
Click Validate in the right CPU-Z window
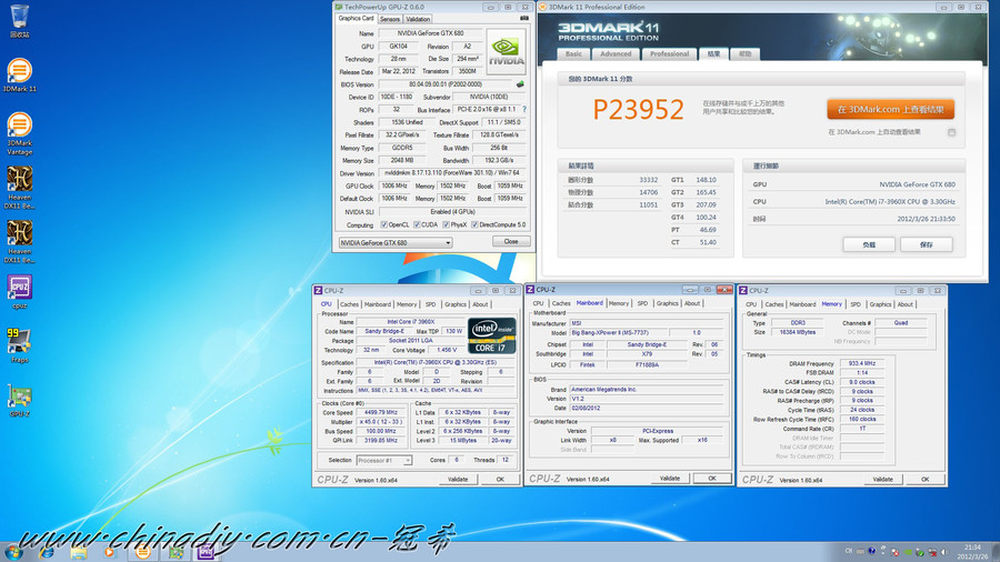(883, 479)
